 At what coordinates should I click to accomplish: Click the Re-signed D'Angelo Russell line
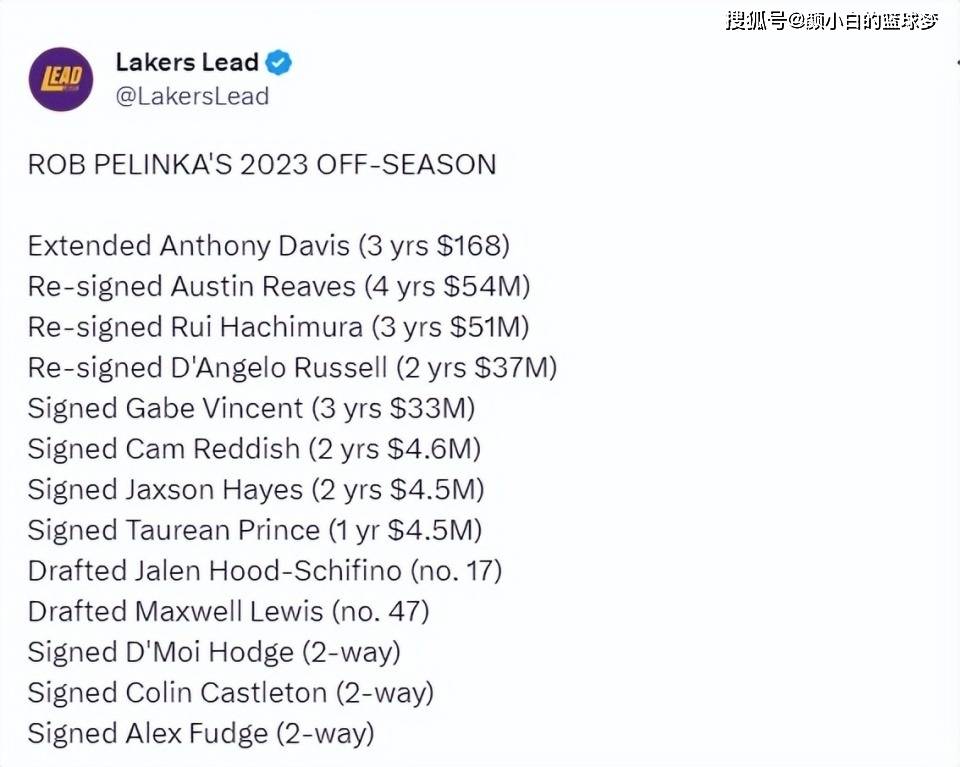(x=292, y=368)
